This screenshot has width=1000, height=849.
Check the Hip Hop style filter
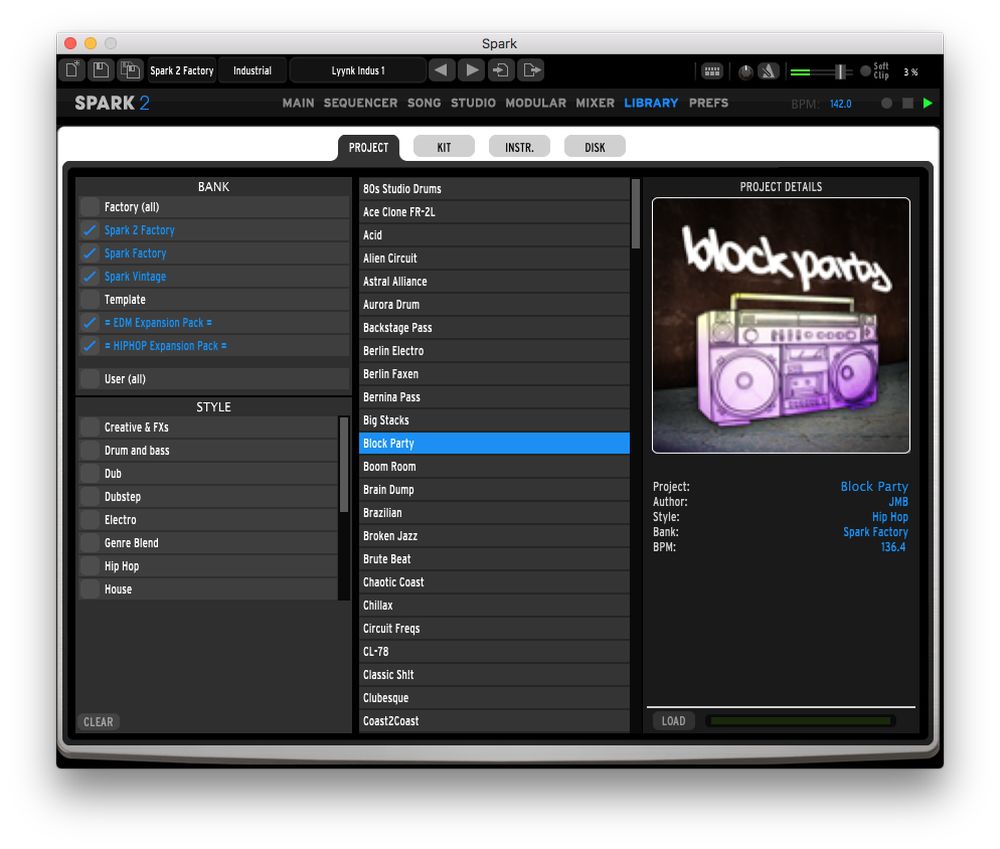91,566
